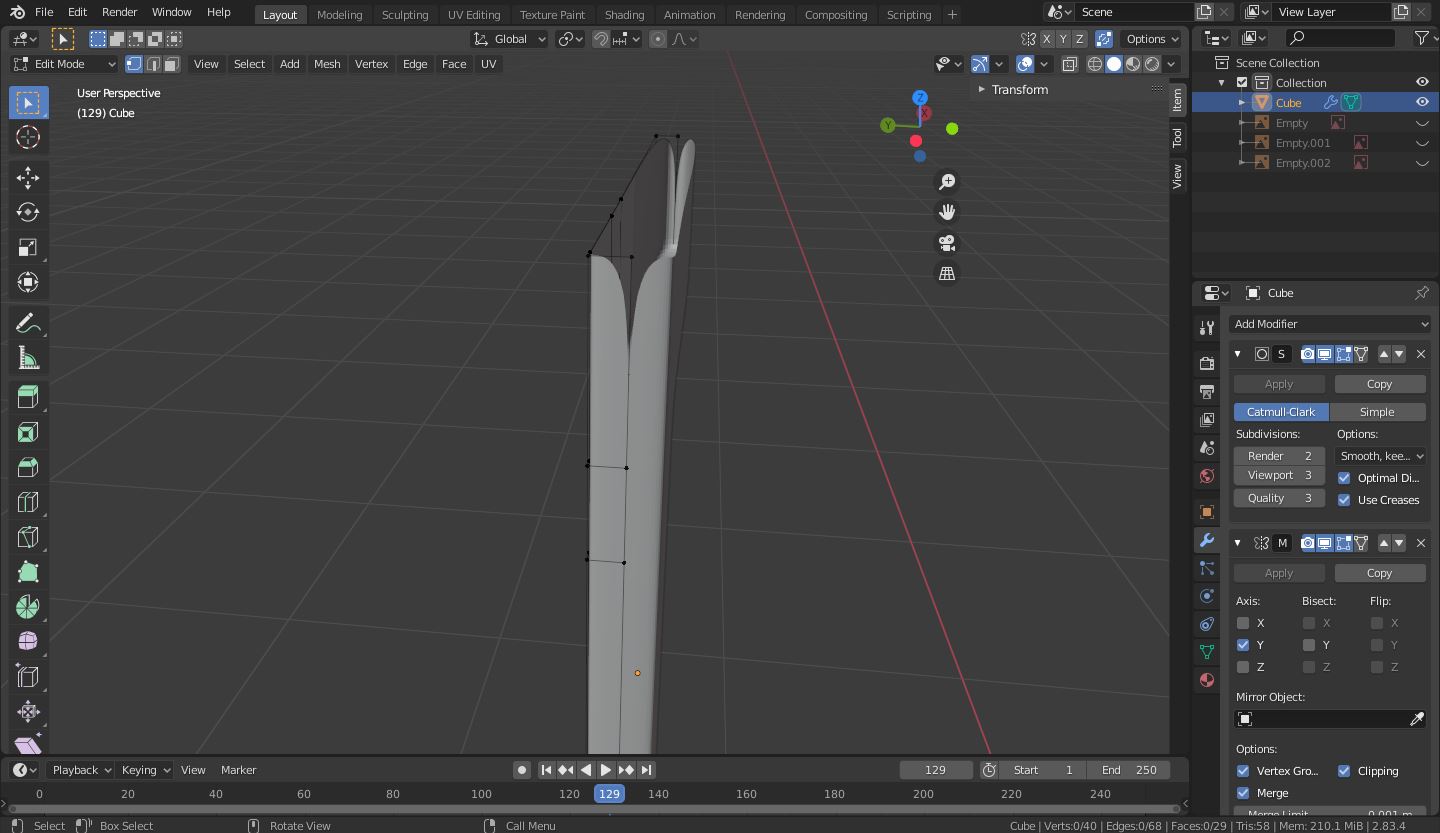
Task: Open the Mesh menu
Action: pos(327,64)
